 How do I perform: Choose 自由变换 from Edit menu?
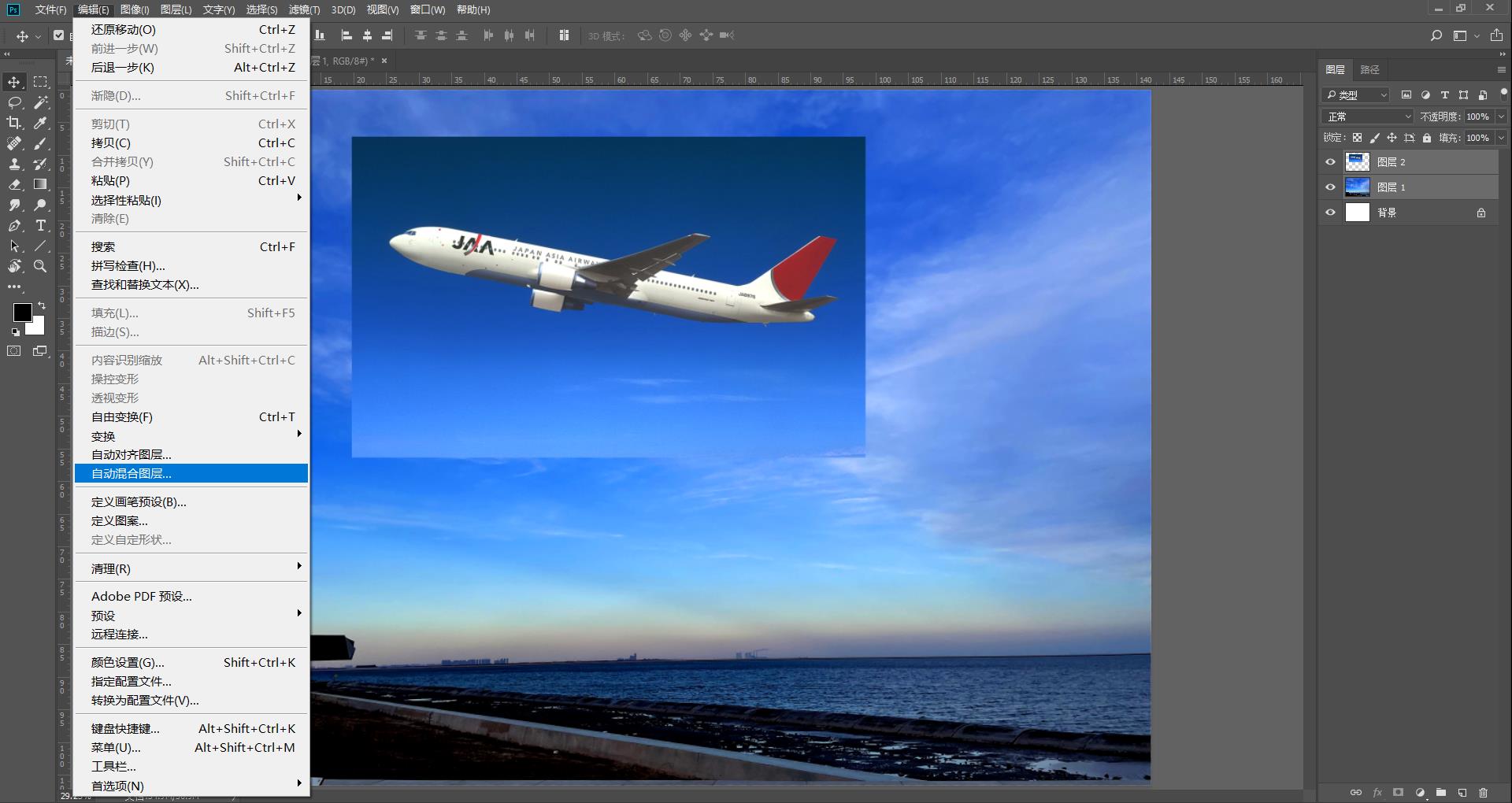pyautogui.click(x=191, y=416)
